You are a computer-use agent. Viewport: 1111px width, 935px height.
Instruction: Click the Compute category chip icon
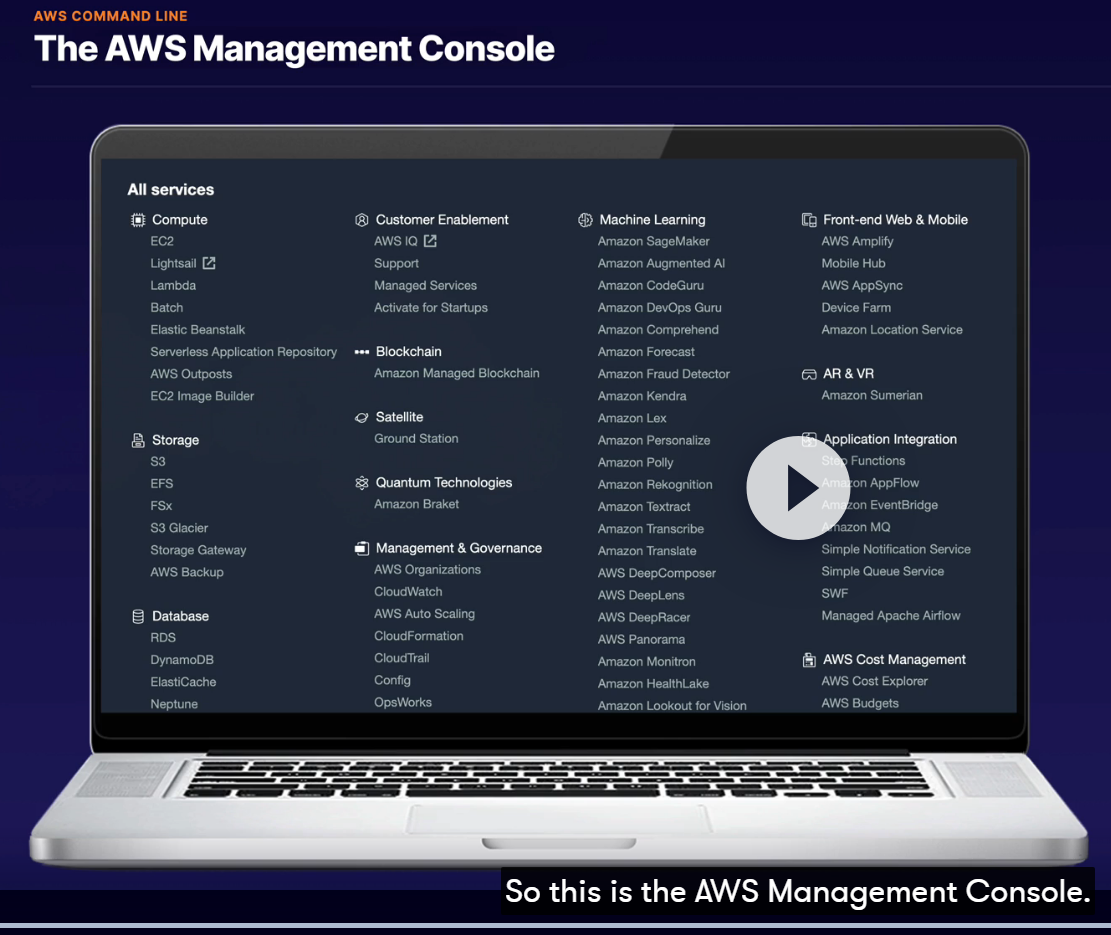click(137, 220)
